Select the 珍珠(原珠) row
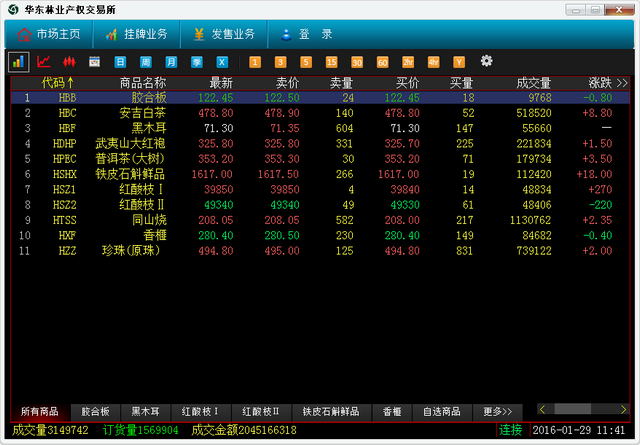Screen dimensions: 640x445 coord(320,251)
